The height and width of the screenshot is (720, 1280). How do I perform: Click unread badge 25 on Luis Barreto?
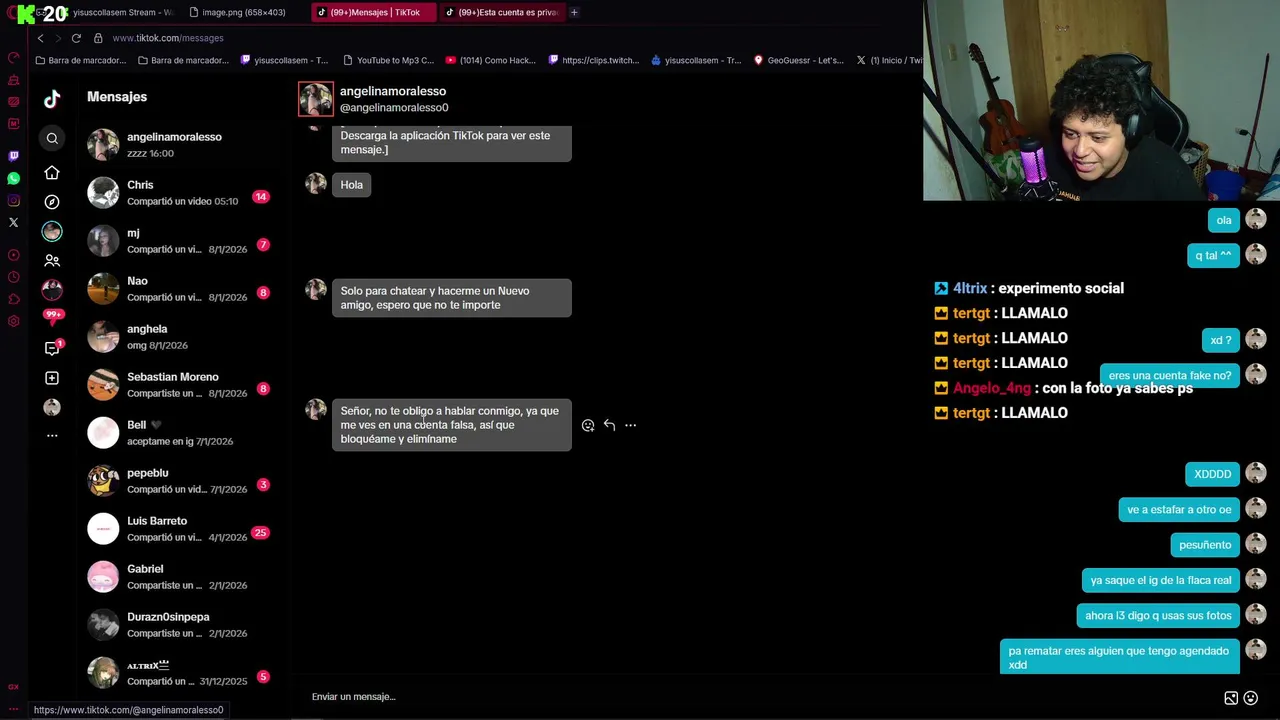click(261, 533)
